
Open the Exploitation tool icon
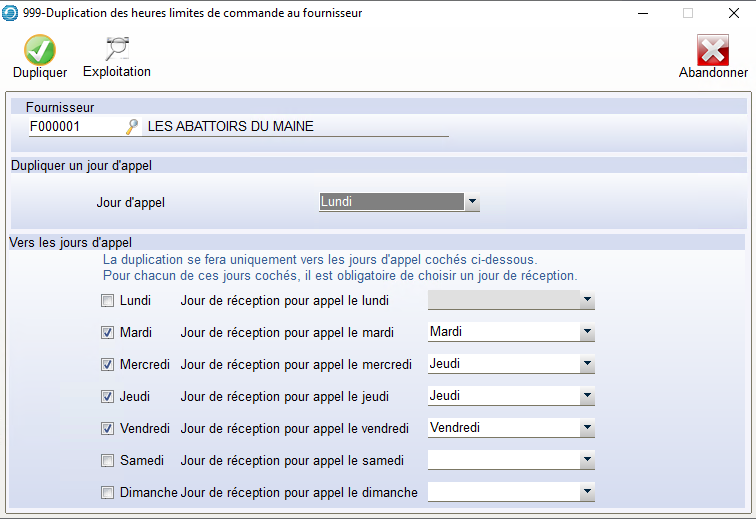(117, 49)
